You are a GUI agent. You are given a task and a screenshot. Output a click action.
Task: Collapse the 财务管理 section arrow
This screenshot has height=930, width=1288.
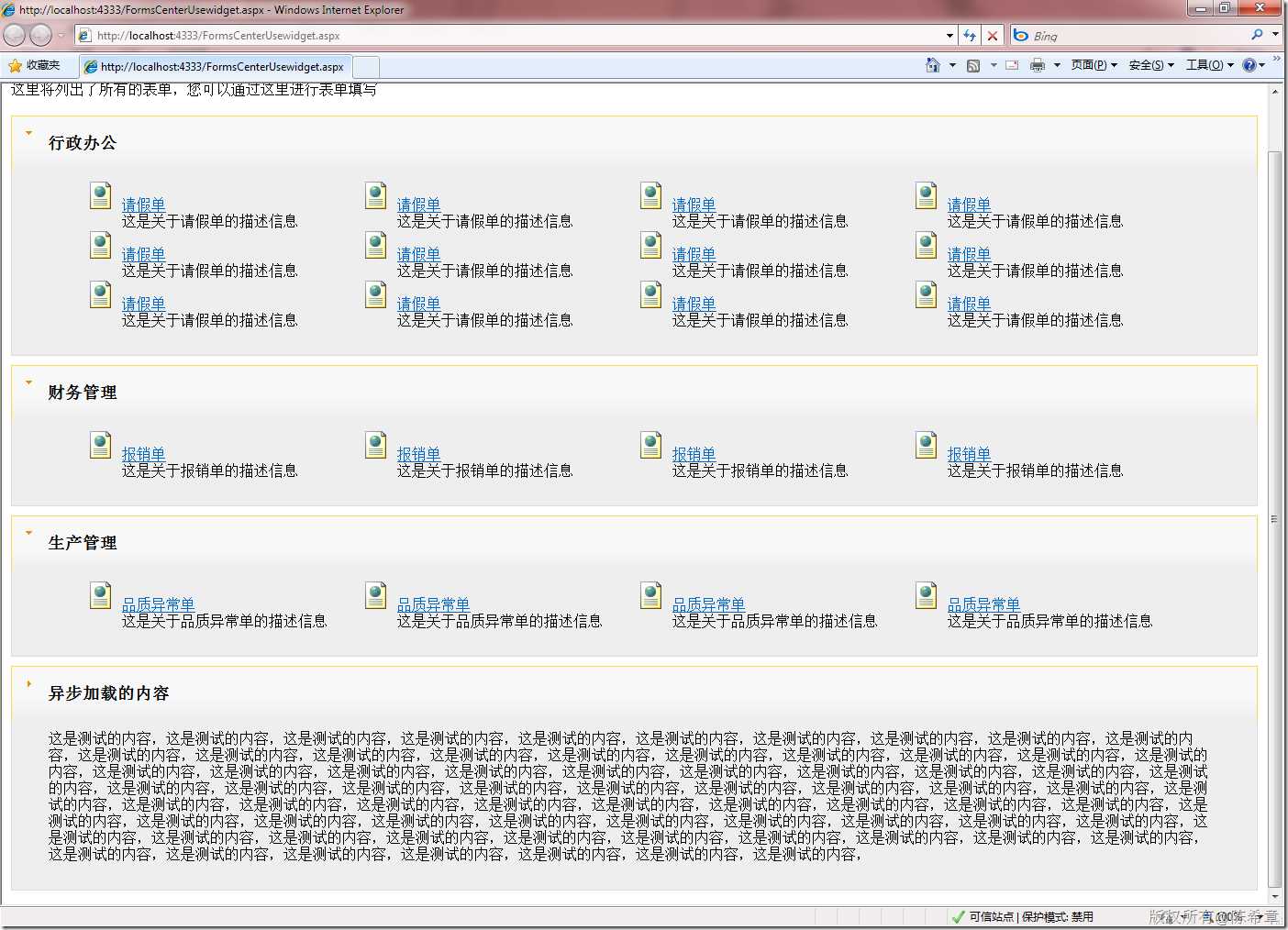[x=28, y=382]
